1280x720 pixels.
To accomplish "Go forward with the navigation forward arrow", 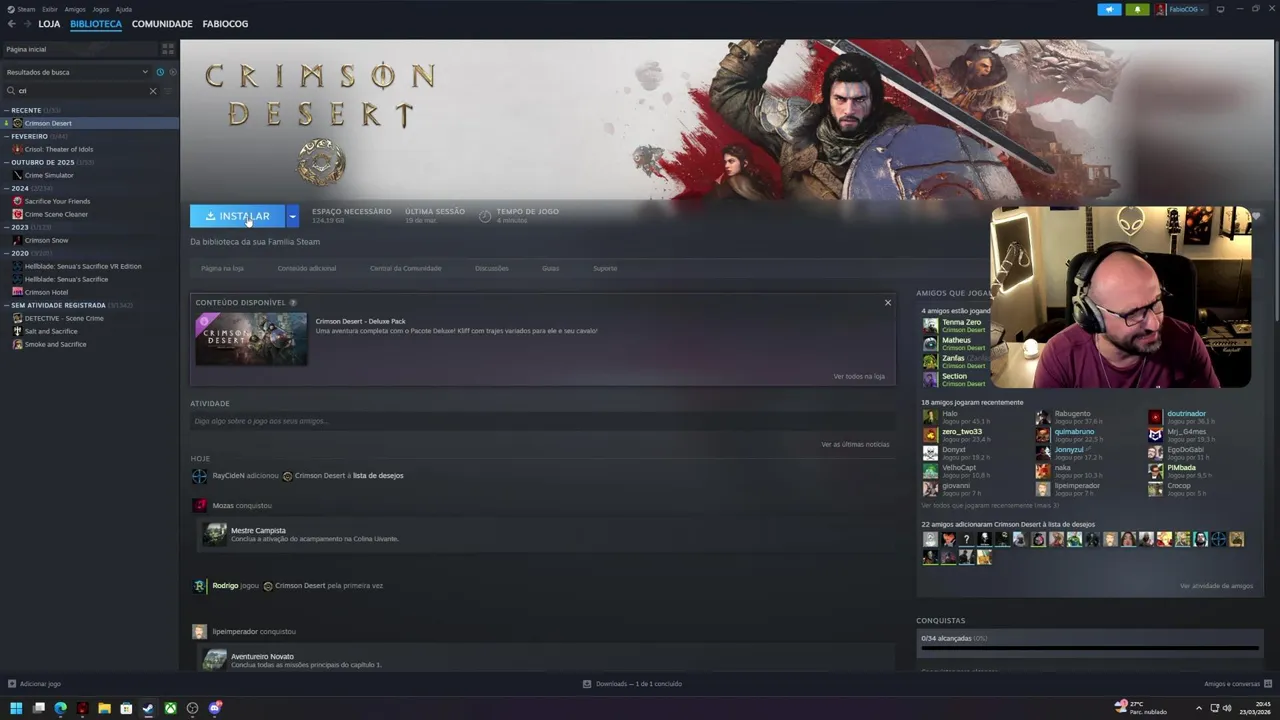I will 27,24.
